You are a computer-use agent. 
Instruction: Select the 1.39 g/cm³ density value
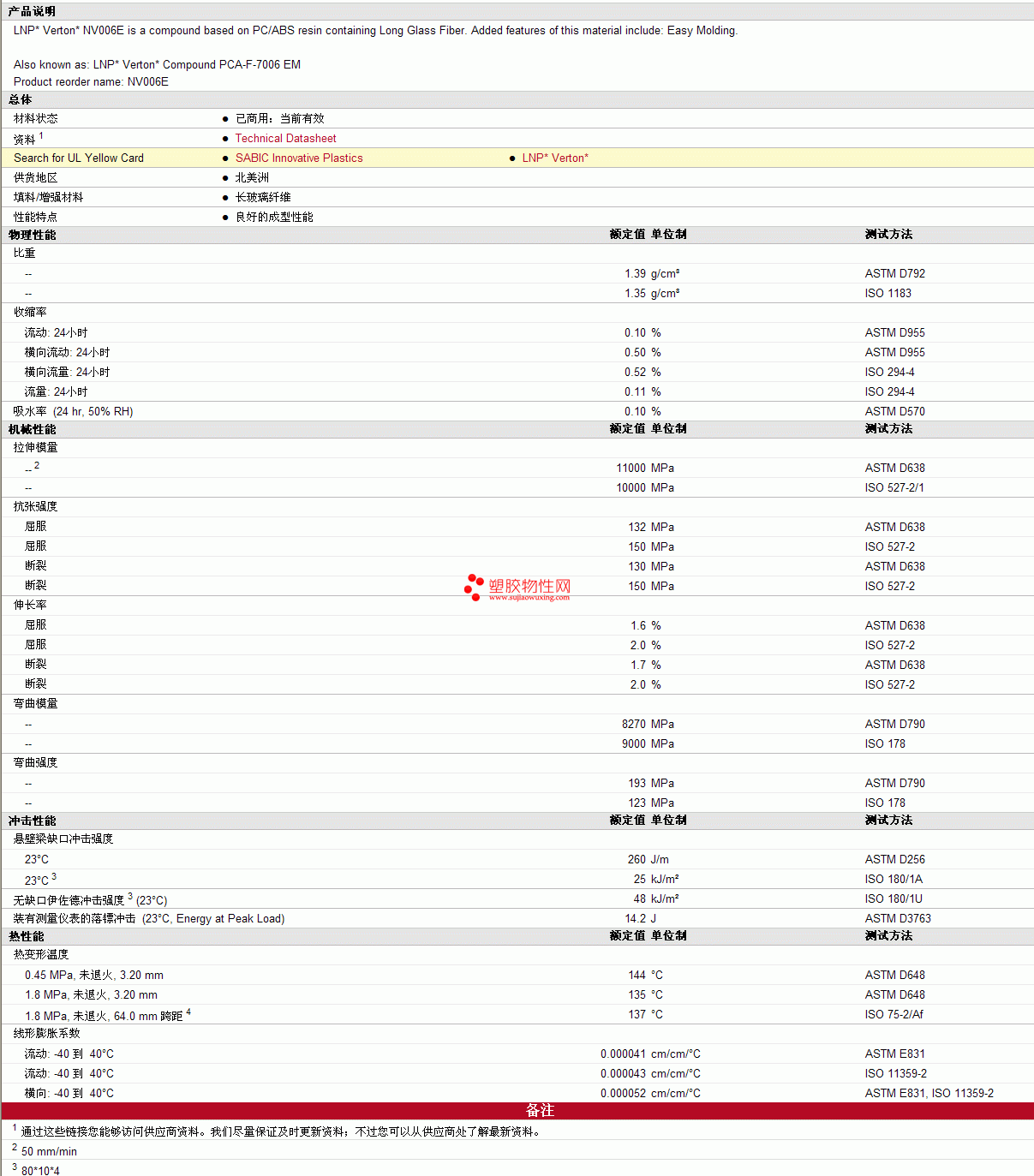coord(652,273)
